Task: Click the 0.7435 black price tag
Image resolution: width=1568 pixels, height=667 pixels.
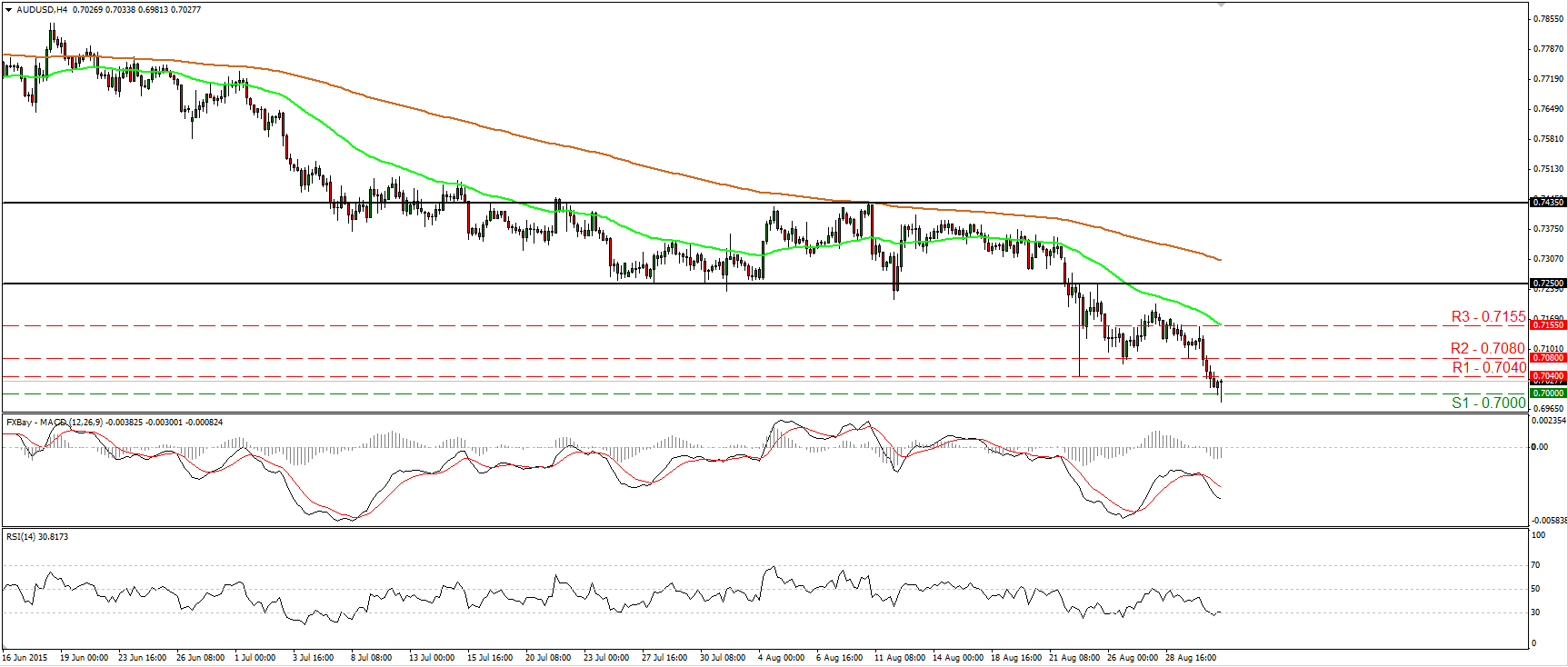Action: coord(1549,202)
